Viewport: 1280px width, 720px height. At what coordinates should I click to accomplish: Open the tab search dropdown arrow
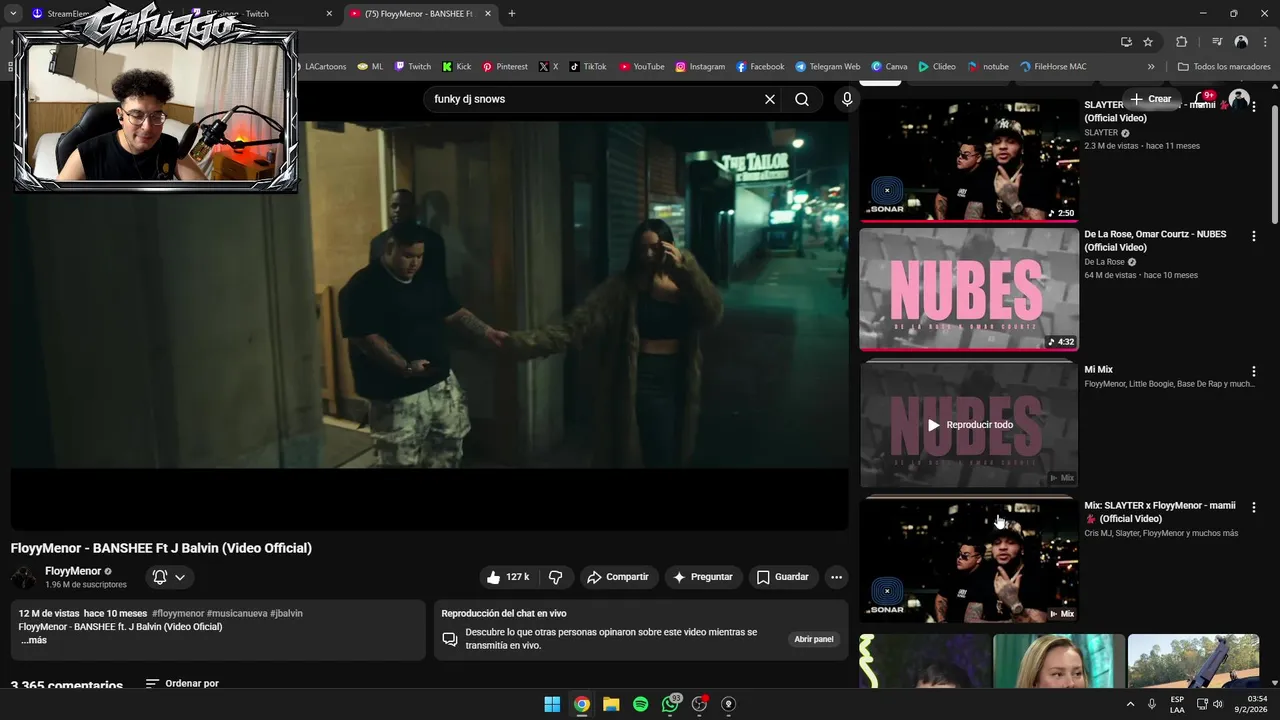[13, 14]
